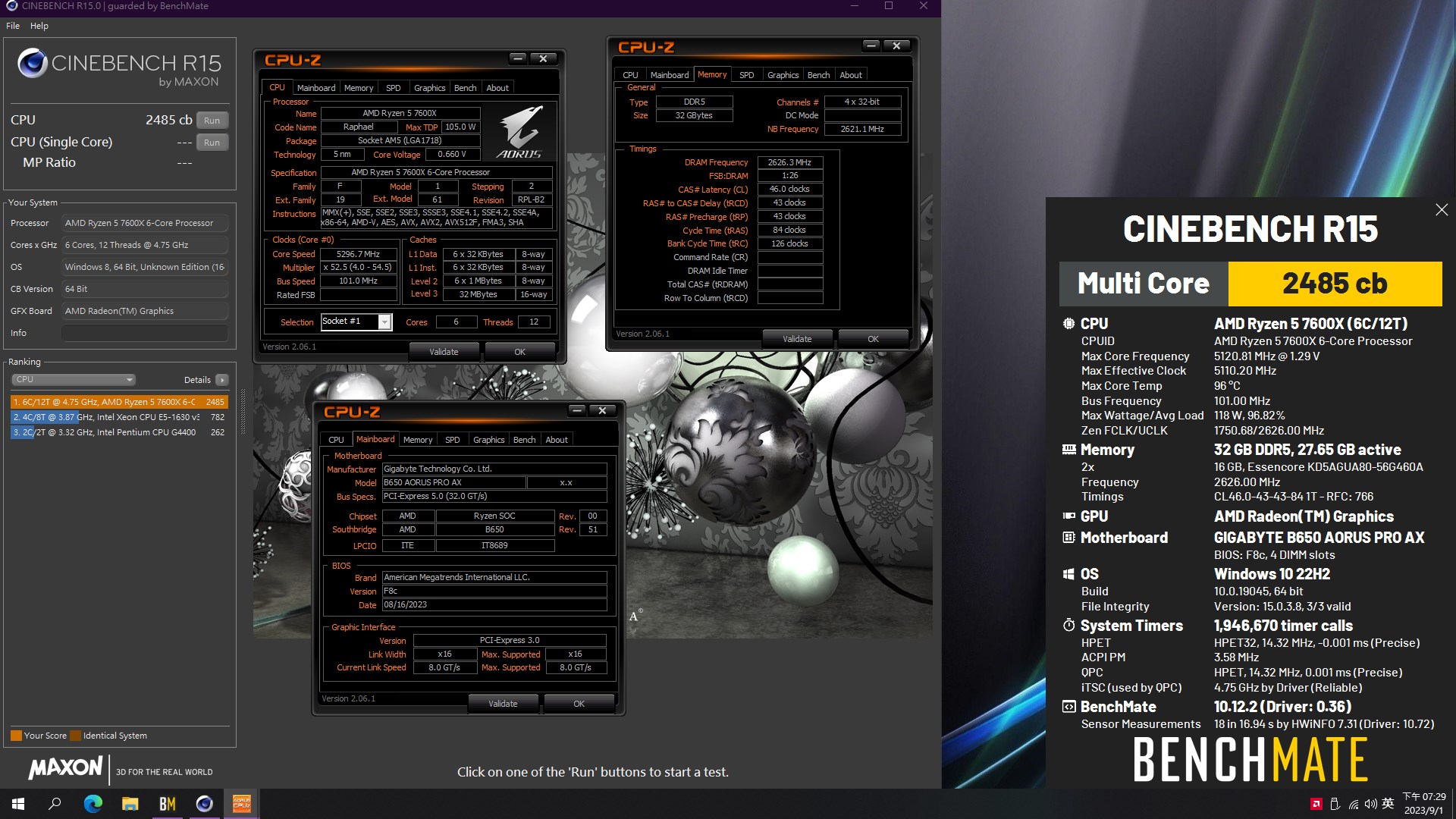The image size is (1456, 819).
Task: Close the BenchMate result overlay
Action: [x=1442, y=210]
